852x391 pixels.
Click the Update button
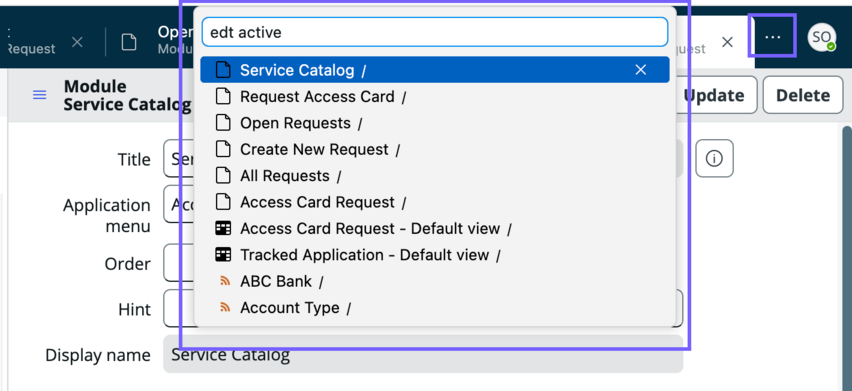pyautogui.click(x=713, y=95)
